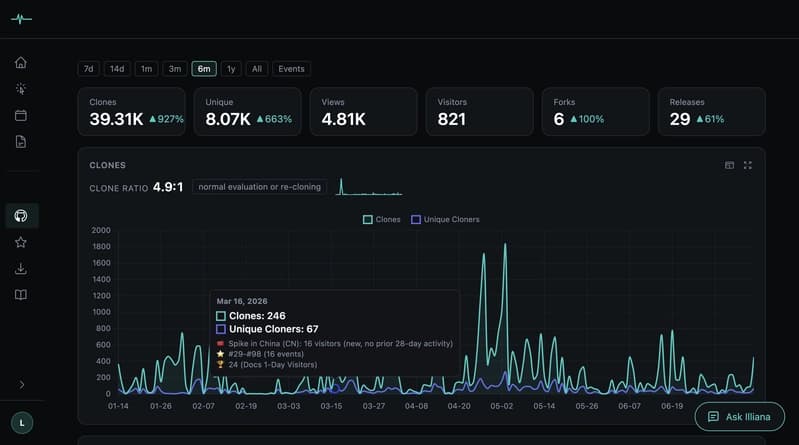This screenshot has height=445, width=799.
Task: Open the star icon in sidebar
Action: [21, 242]
